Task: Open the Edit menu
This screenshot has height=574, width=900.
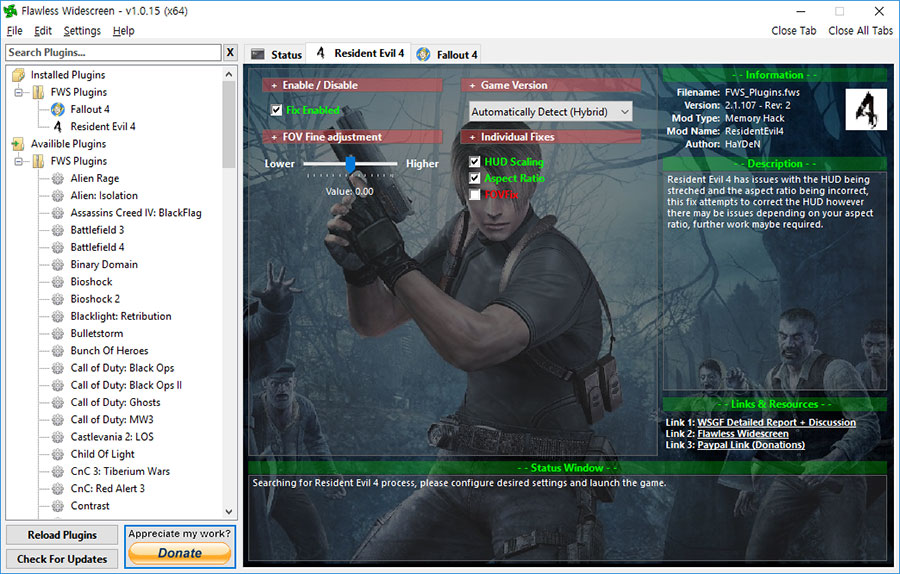Action: [43, 30]
